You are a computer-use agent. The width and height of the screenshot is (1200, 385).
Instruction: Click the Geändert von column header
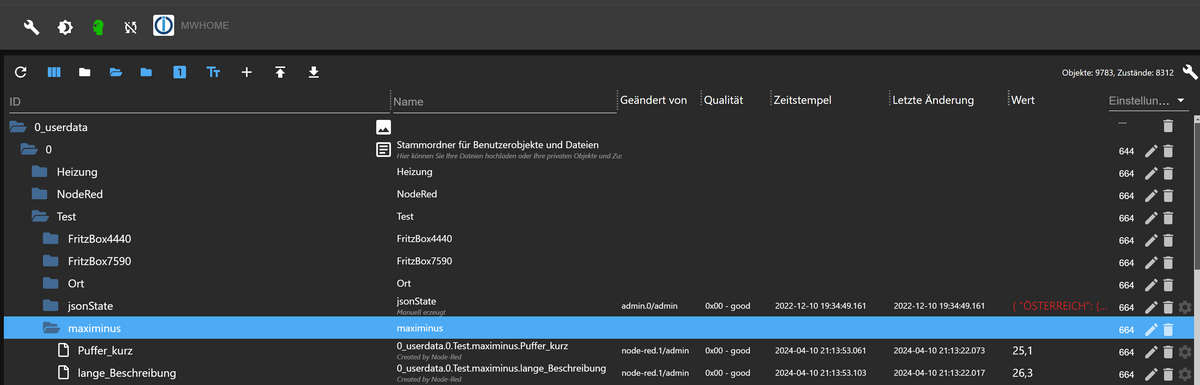(653, 101)
